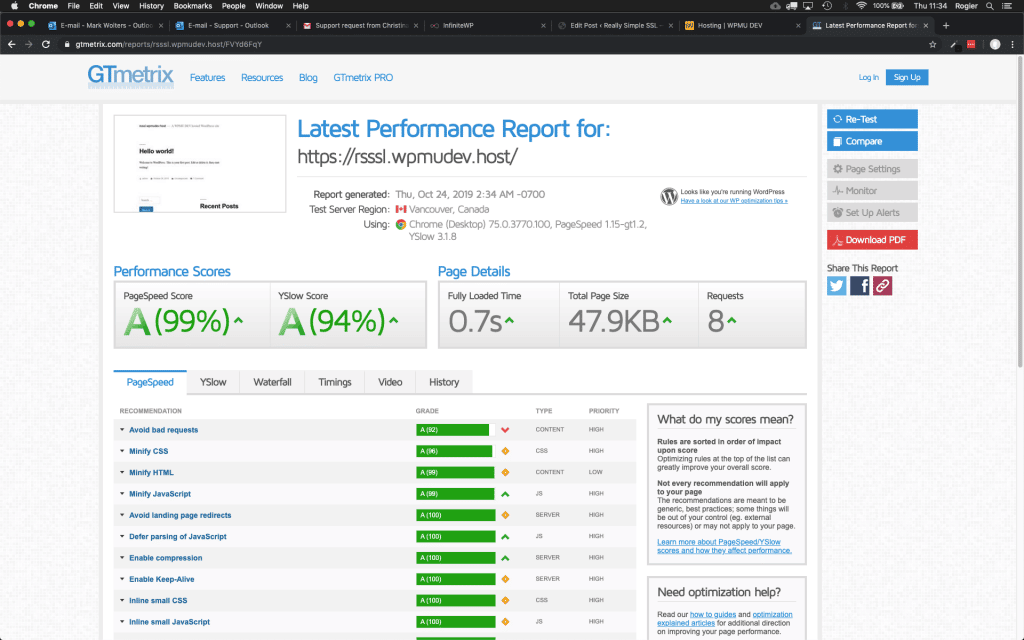
Task: Click the Avoid bad requests grade bar
Action: coord(453,430)
